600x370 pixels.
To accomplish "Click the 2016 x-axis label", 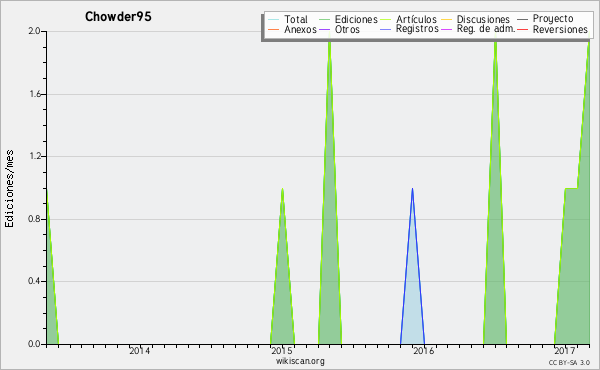I will [x=423, y=351].
